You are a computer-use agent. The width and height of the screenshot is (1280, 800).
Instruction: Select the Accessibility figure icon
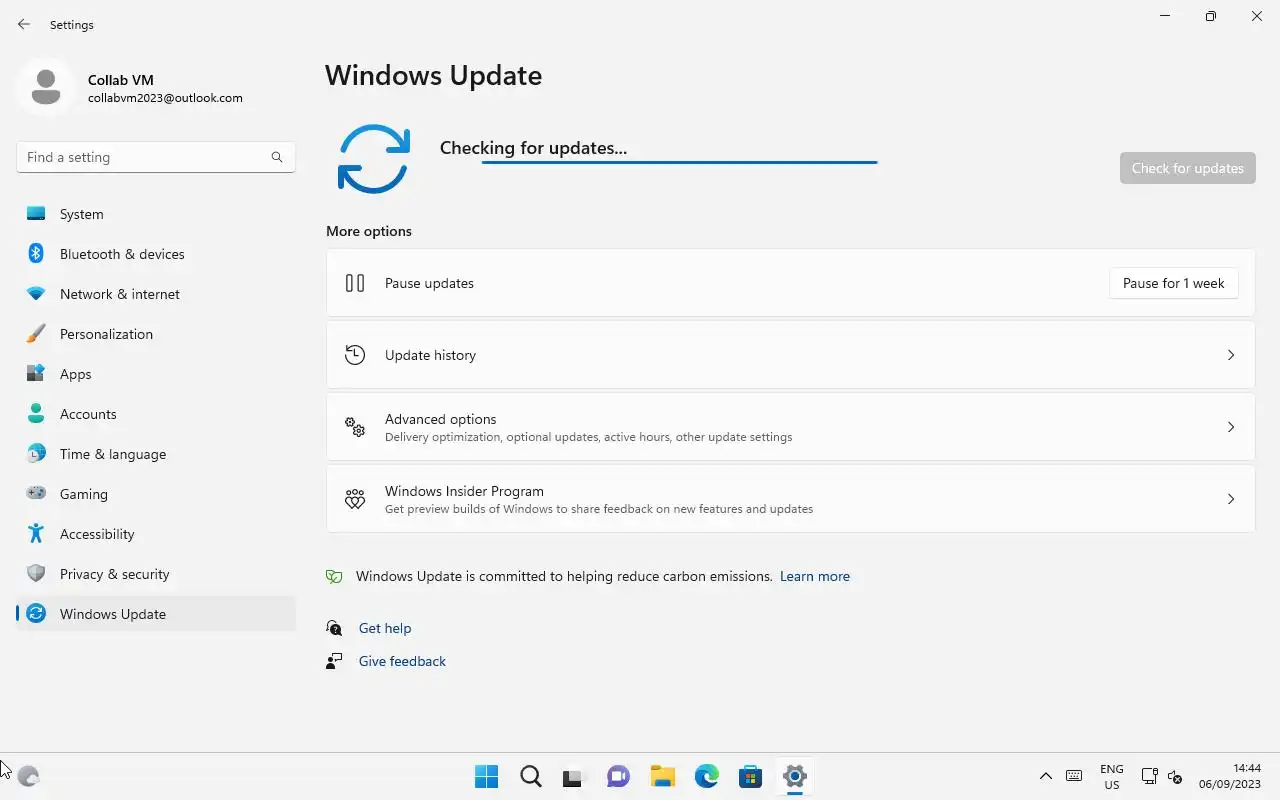[x=36, y=534]
